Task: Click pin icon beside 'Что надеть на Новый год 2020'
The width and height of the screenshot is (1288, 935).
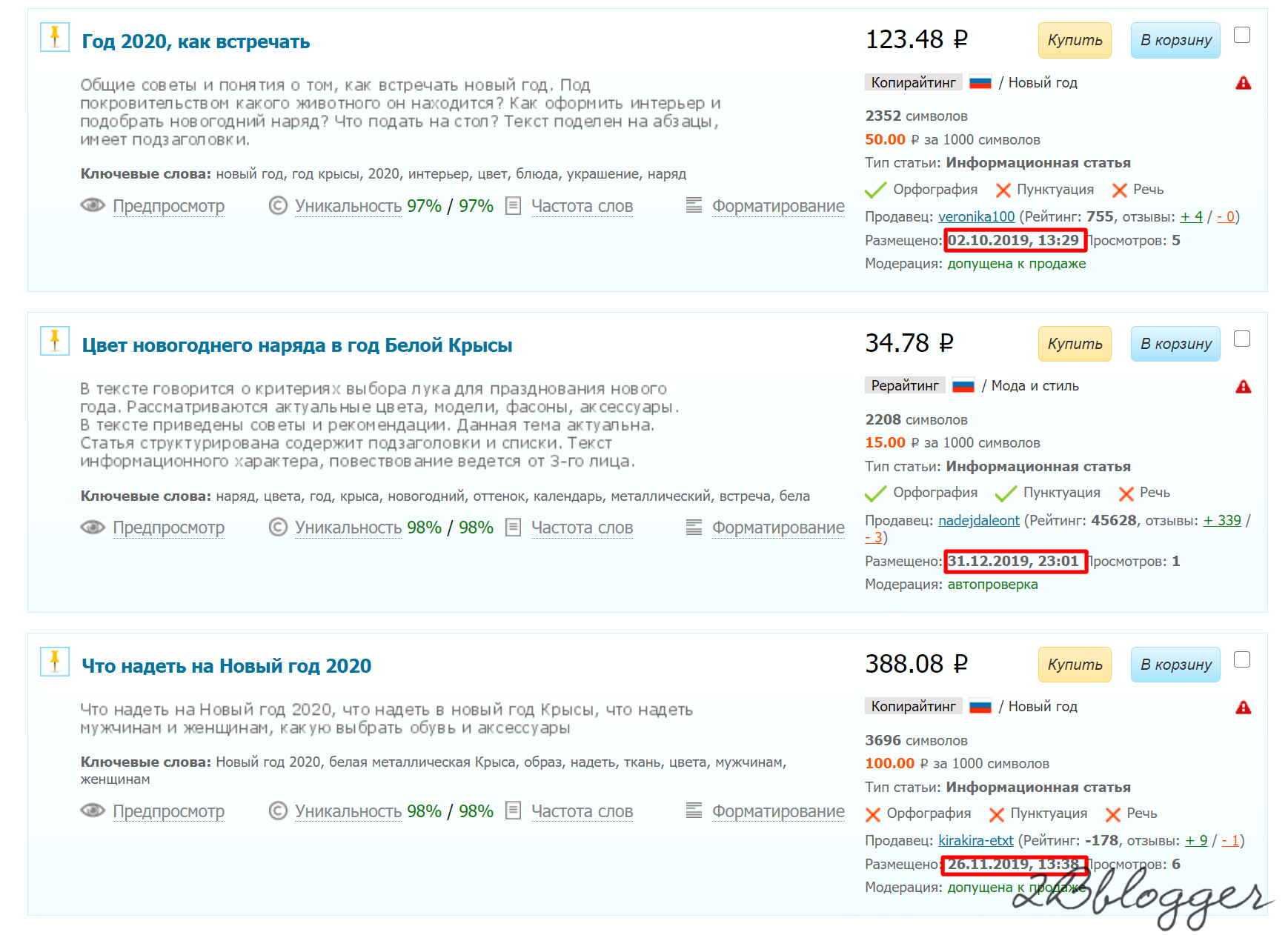Action: 55,662
